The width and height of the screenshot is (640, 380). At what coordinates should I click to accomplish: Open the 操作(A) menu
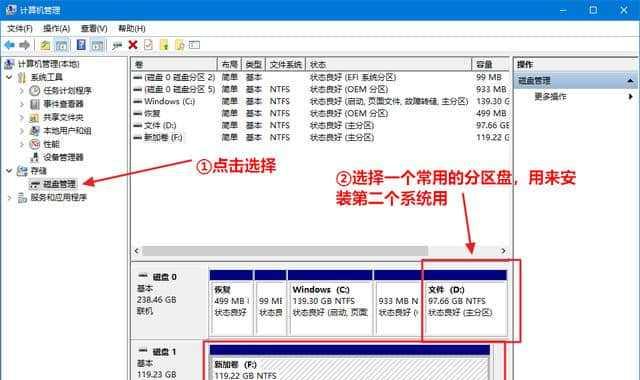click(57, 29)
